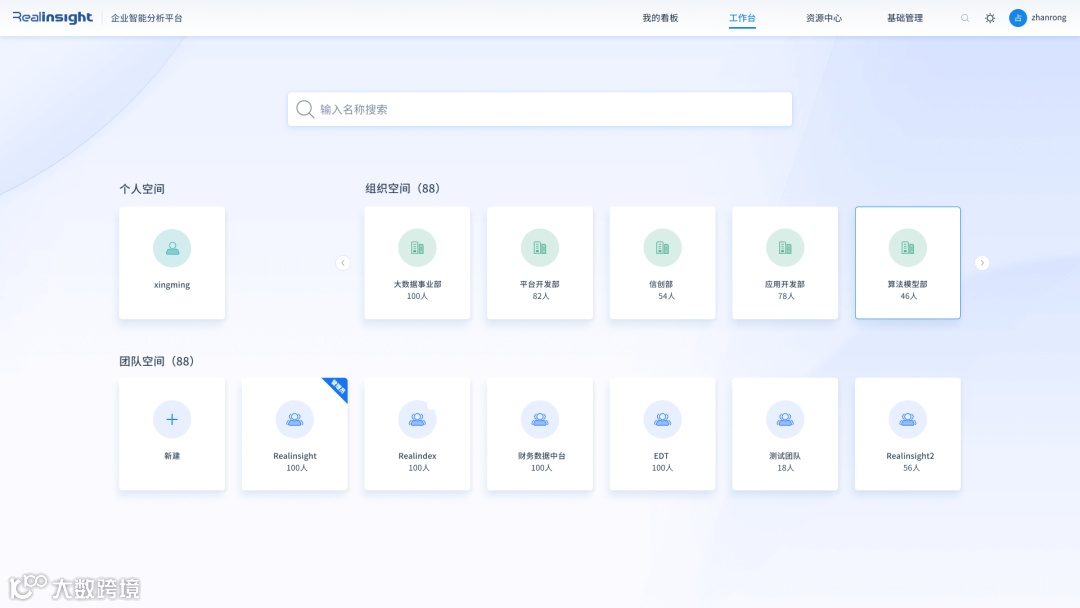Image resolution: width=1080 pixels, height=608 pixels.
Task: Open the 信创部 organization icon
Action: point(663,248)
